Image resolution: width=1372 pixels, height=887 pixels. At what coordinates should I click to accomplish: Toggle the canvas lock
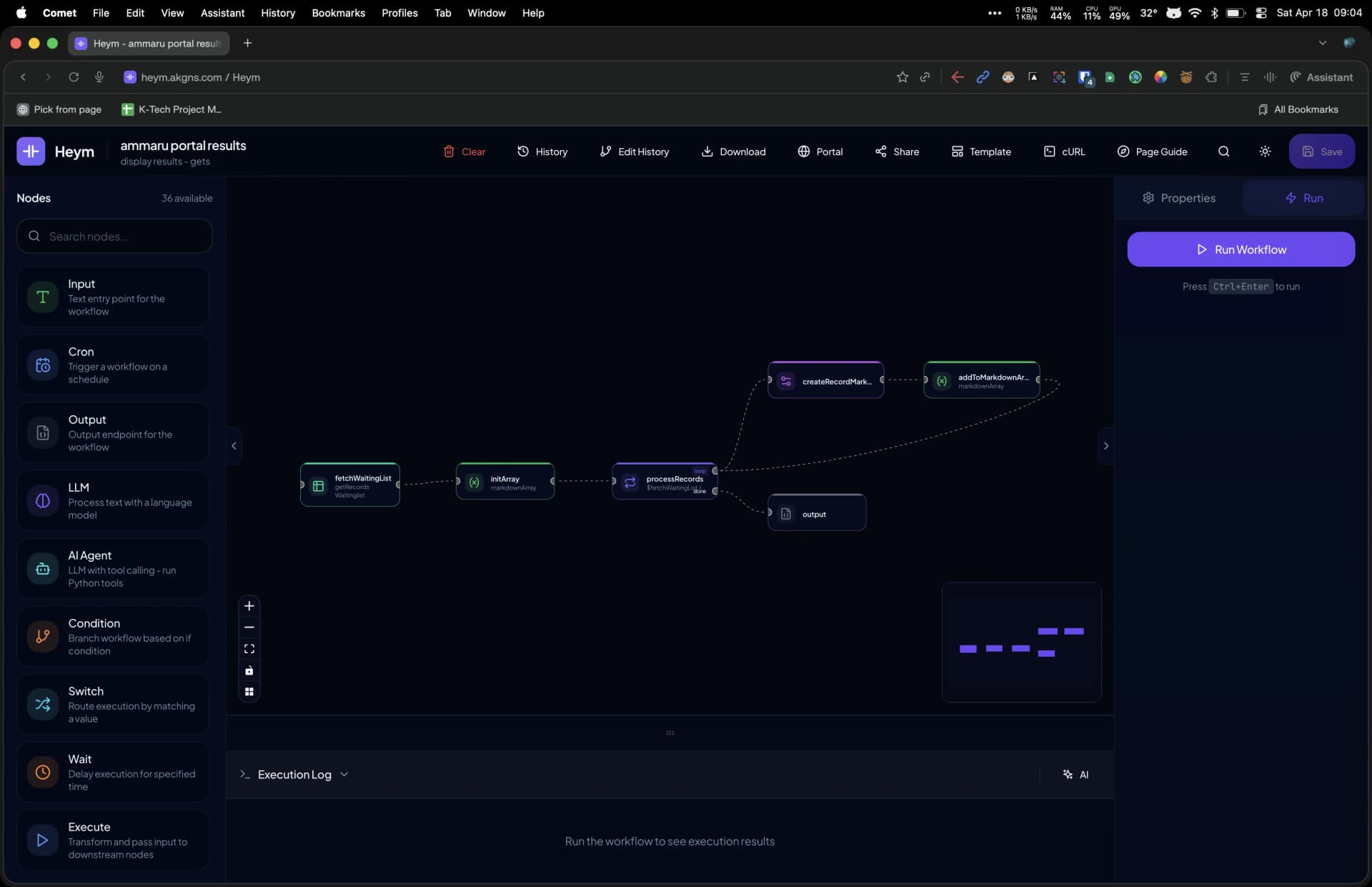[249, 670]
